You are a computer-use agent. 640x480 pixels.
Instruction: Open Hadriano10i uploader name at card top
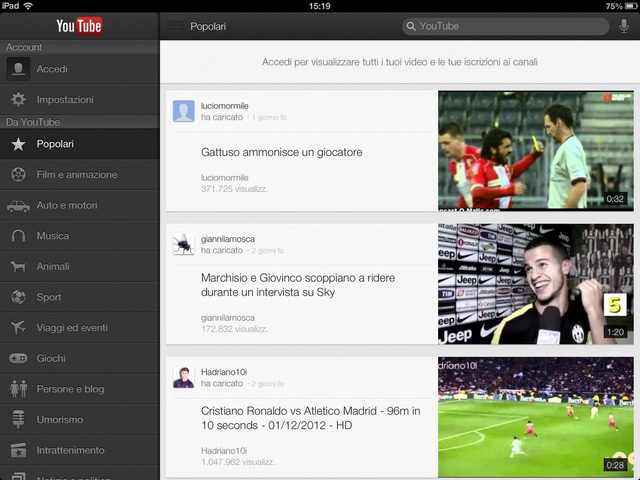tap(224, 372)
